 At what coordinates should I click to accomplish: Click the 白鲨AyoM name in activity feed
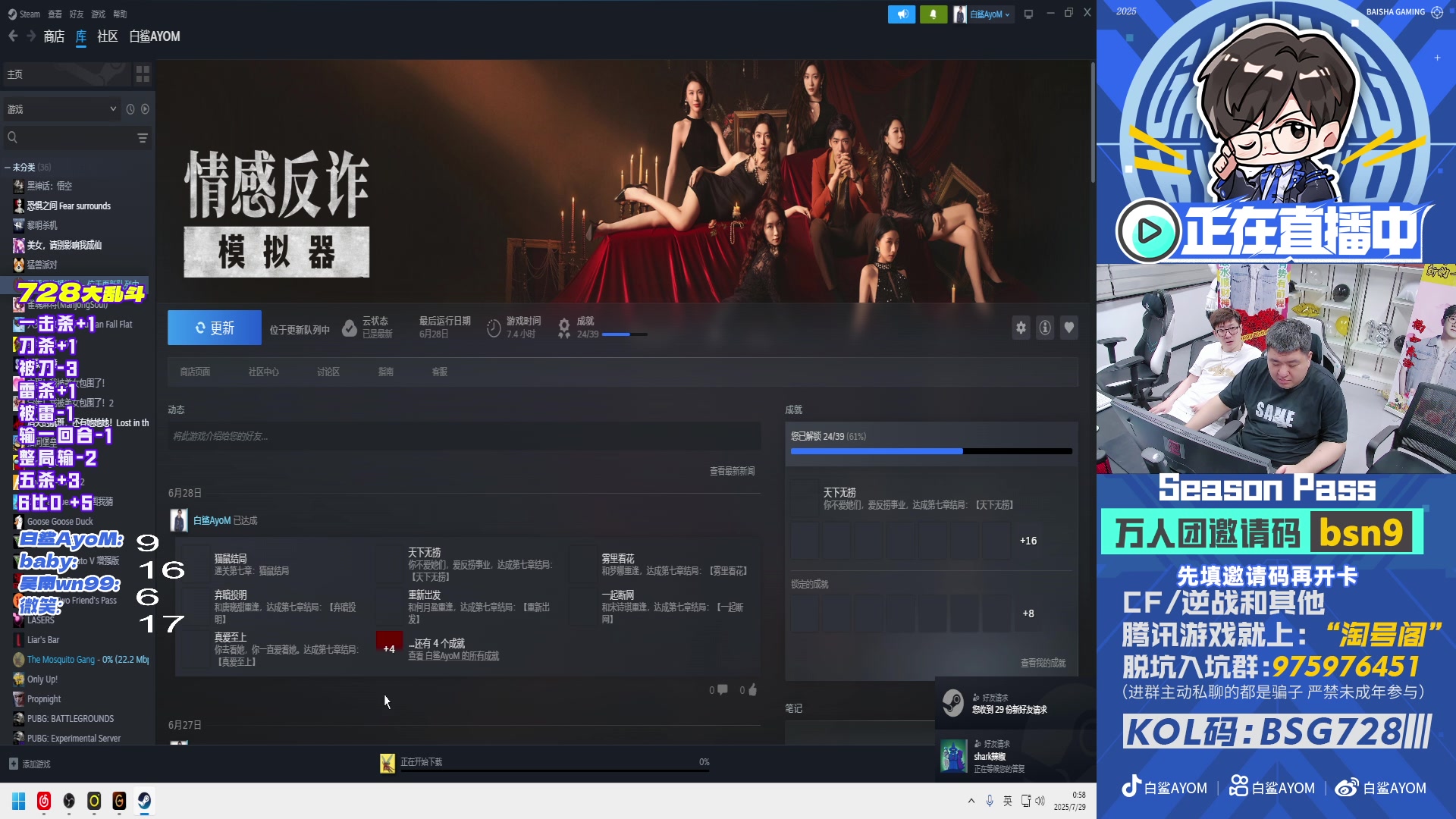pos(212,520)
